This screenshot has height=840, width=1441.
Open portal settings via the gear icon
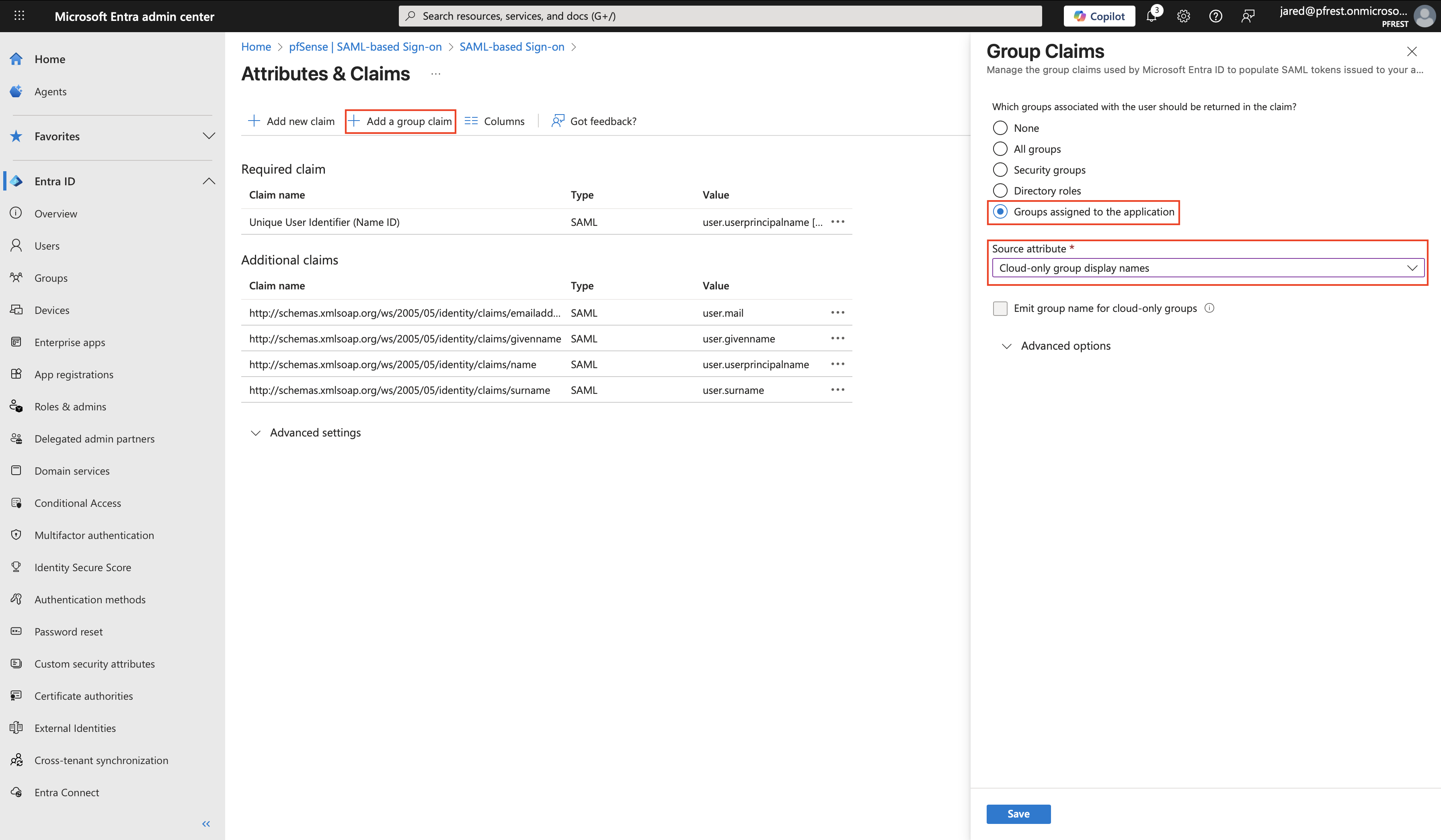click(x=1182, y=15)
